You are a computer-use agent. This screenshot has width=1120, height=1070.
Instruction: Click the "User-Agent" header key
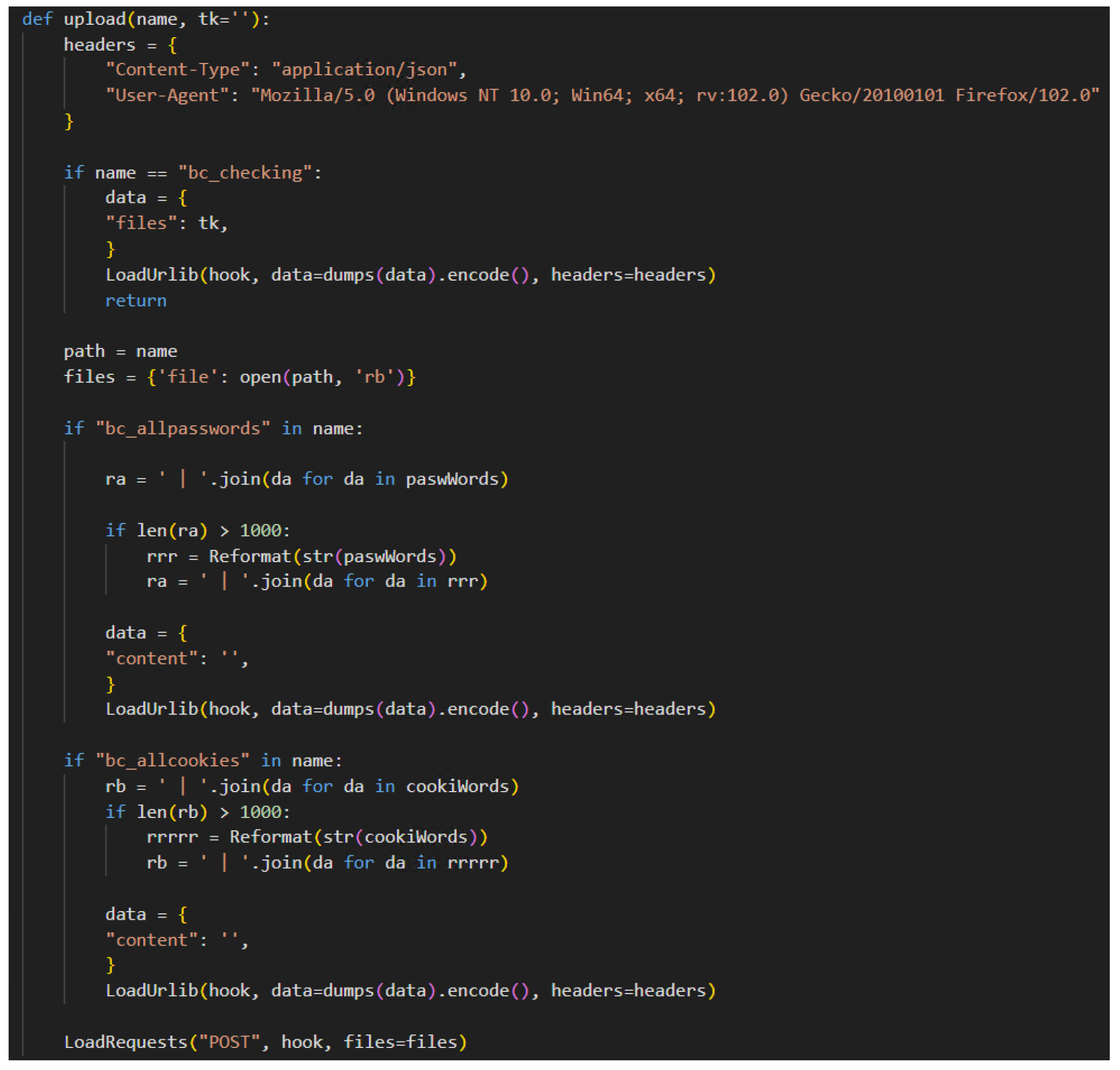click(167, 95)
